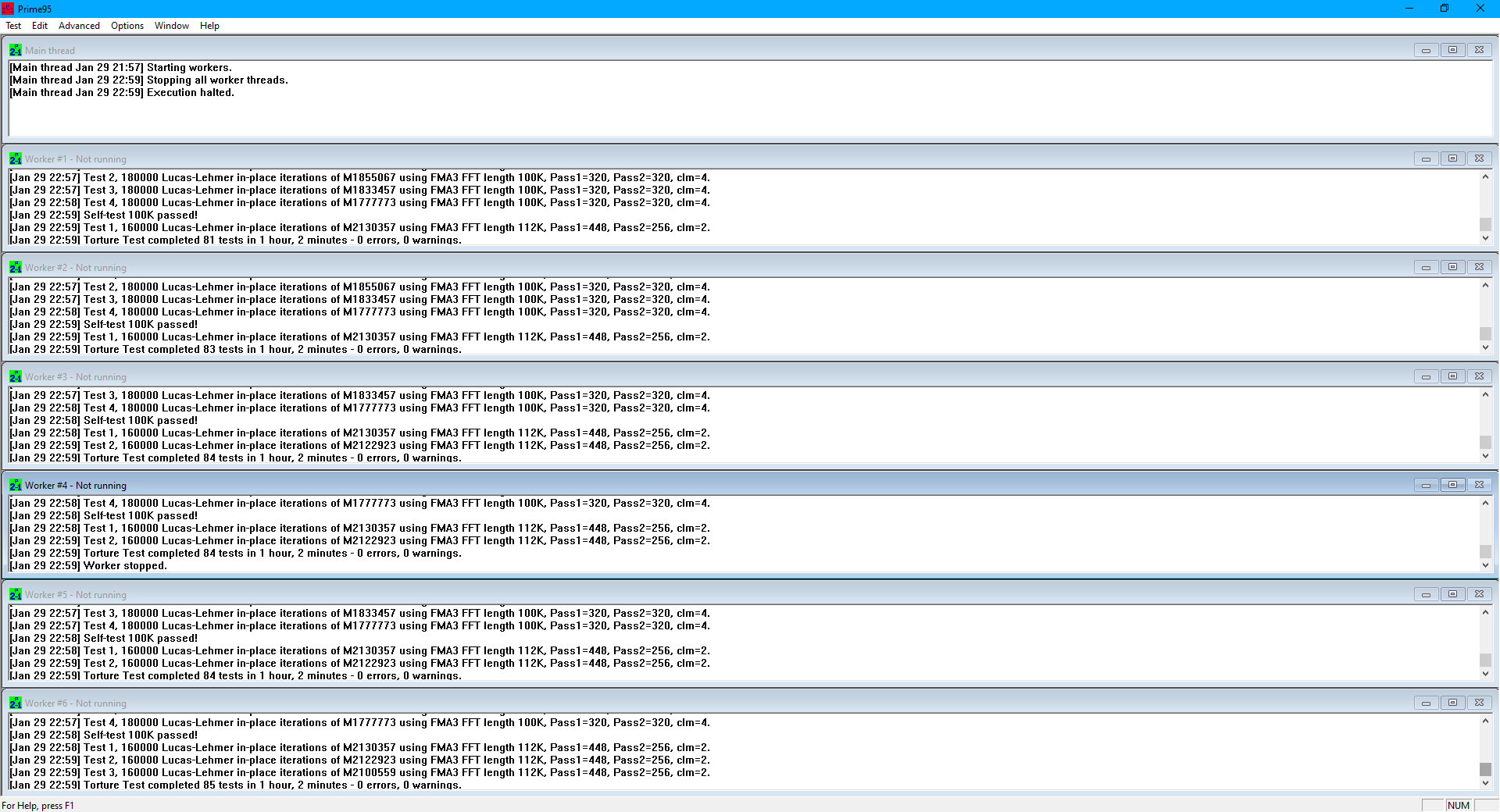Screen dimensions: 1500x812
Task: Maximize the Worker #3 window
Action: 1452,376
